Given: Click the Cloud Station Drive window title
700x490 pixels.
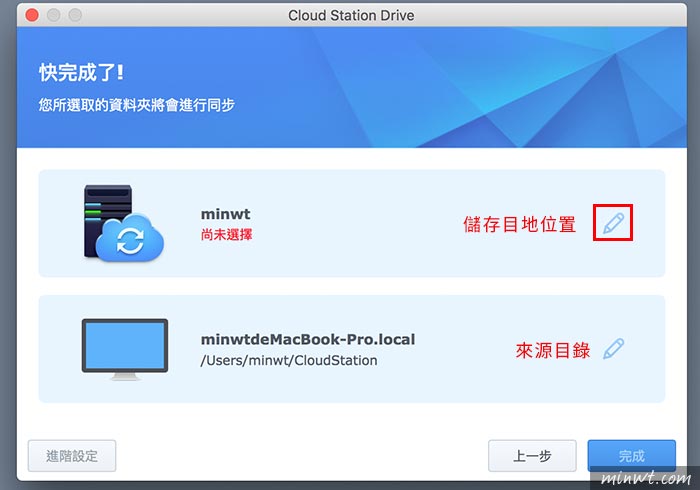Looking at the screenshot, I should click(x=351, y=16).
